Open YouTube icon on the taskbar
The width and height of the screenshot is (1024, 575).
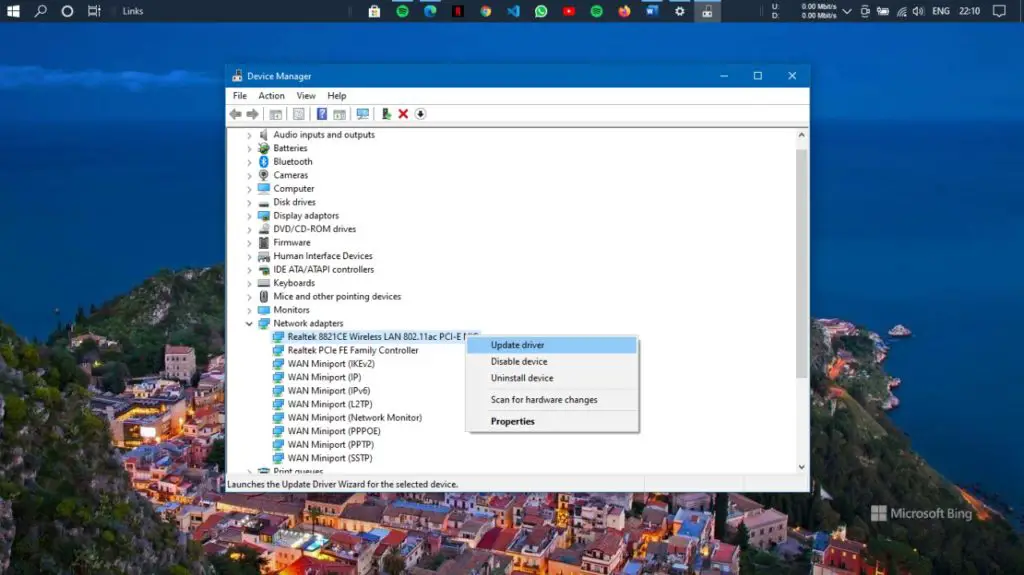[x=569, y=11]
